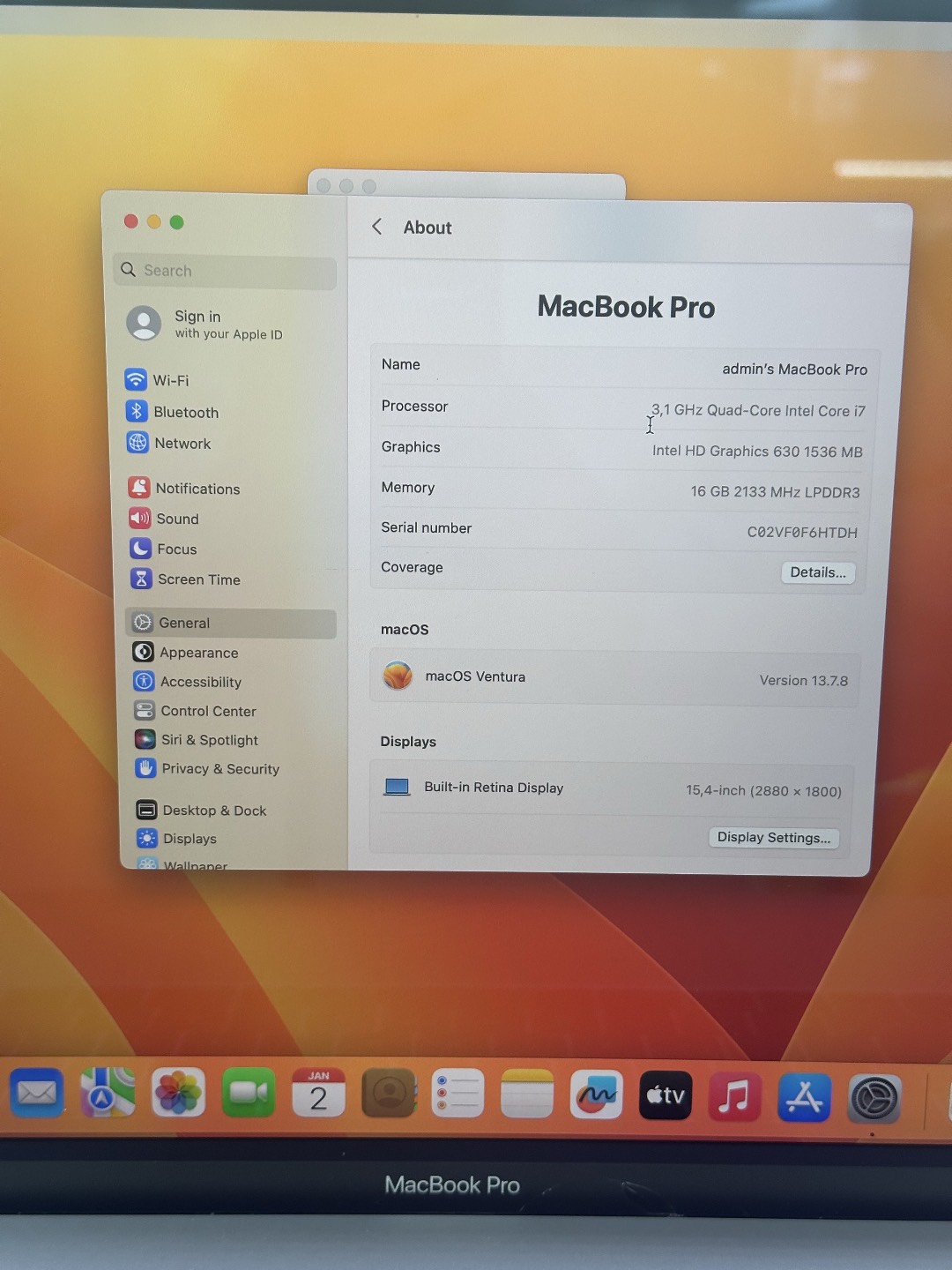This screenshot has height=1270, width=952.
Task: Open Notes app in the Dock
Action: click(527, 1094)
